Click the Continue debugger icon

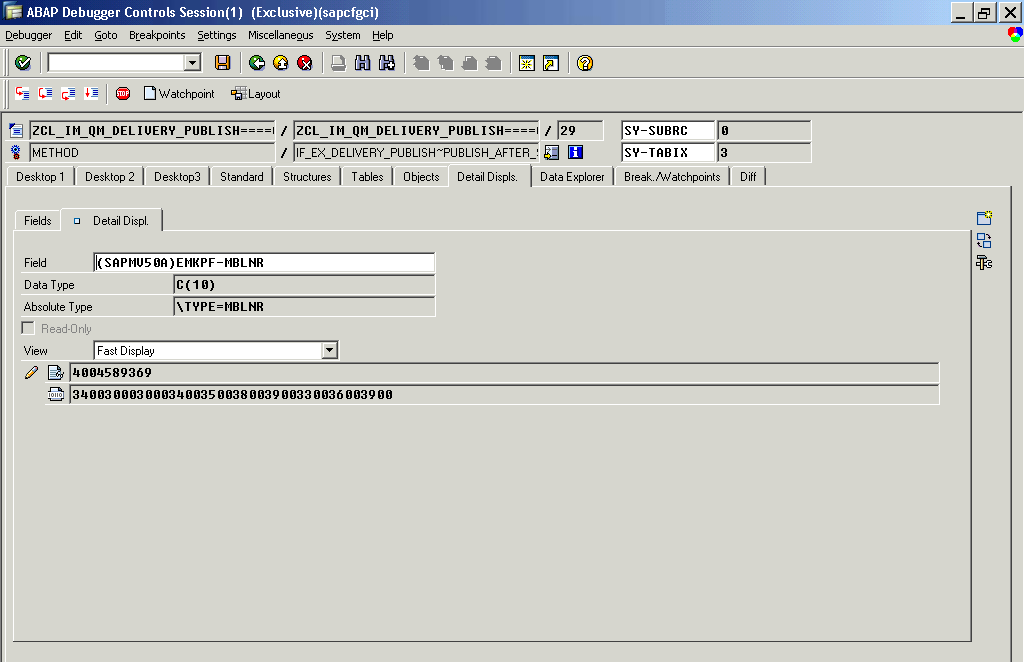pos(91,93)
